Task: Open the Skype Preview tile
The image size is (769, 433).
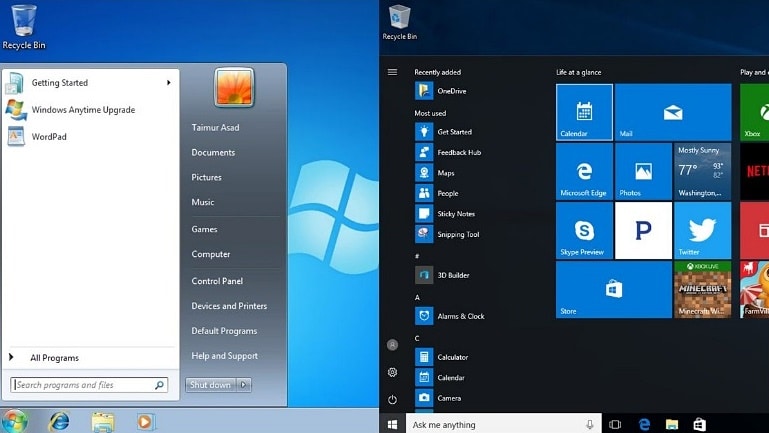Action: [x=584, y=230]
